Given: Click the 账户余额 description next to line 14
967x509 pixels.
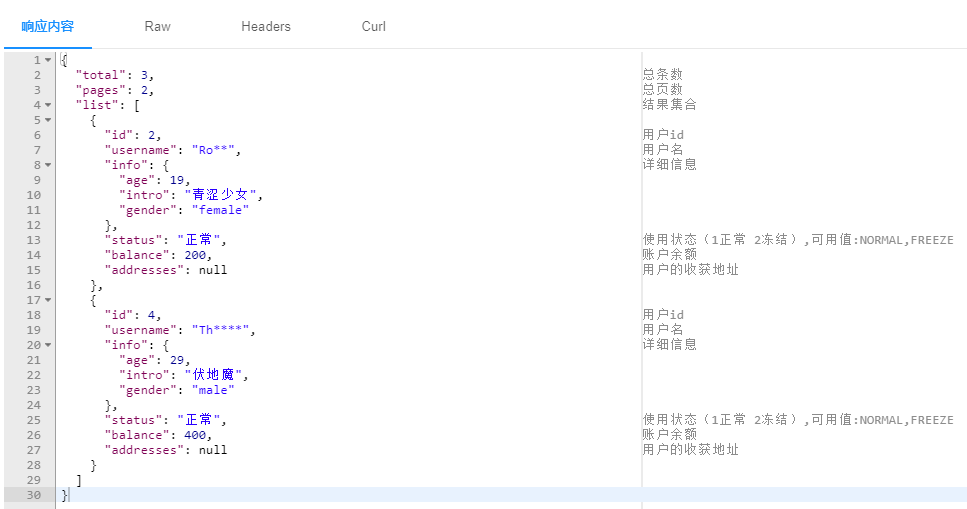Looking at the screenshot, I should [x=670, y=254].
